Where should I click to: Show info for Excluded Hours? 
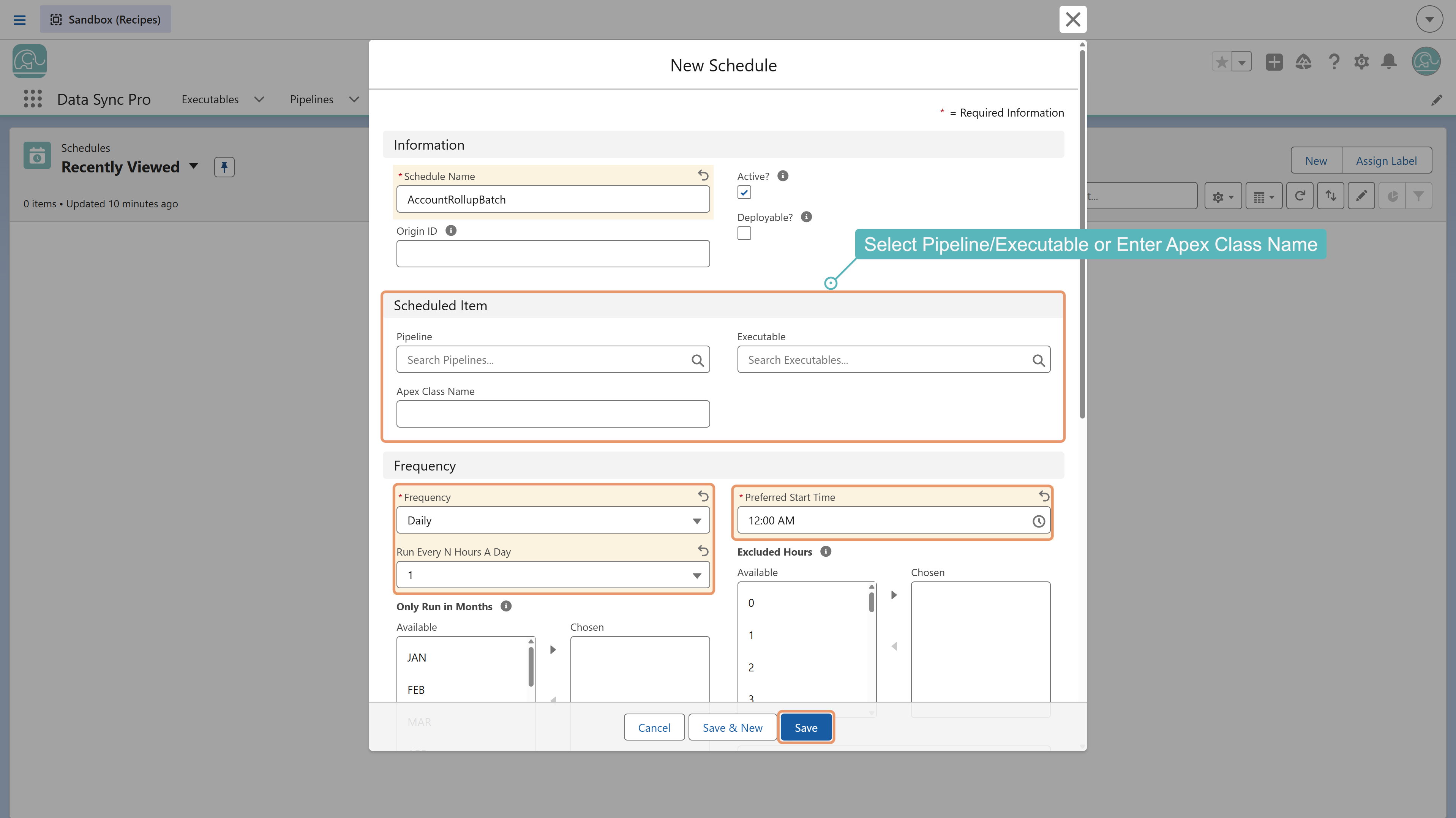coord(826,551)
